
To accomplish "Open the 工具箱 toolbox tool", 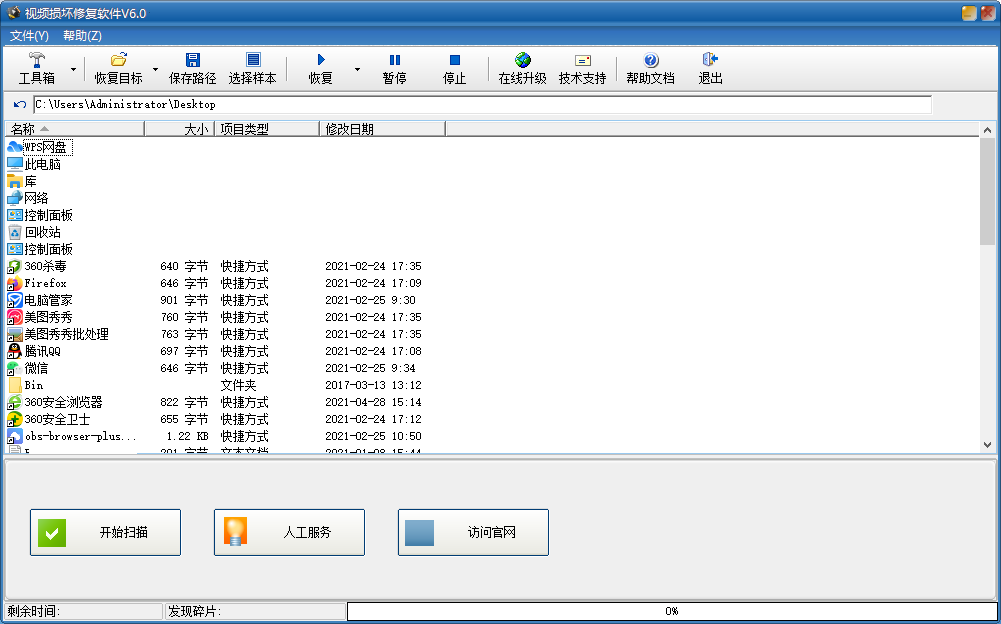I will click(38, 68).
